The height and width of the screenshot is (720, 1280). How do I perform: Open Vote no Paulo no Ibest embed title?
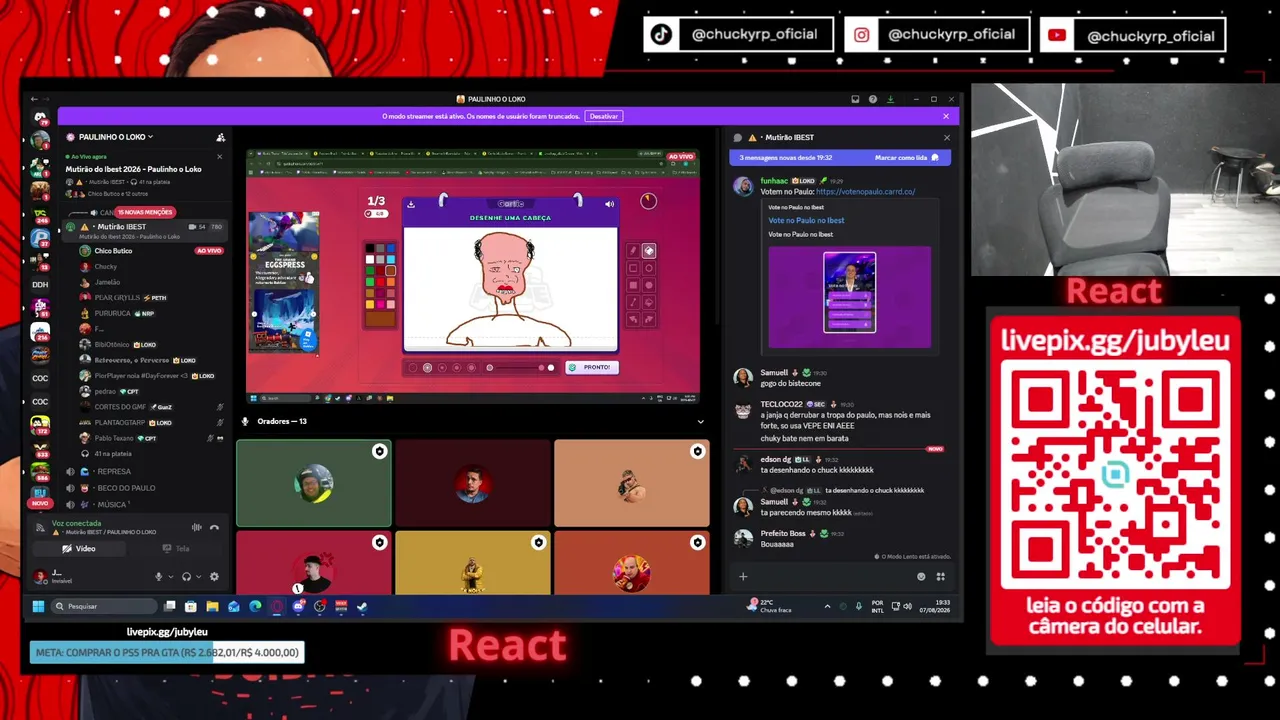(806, 220)
